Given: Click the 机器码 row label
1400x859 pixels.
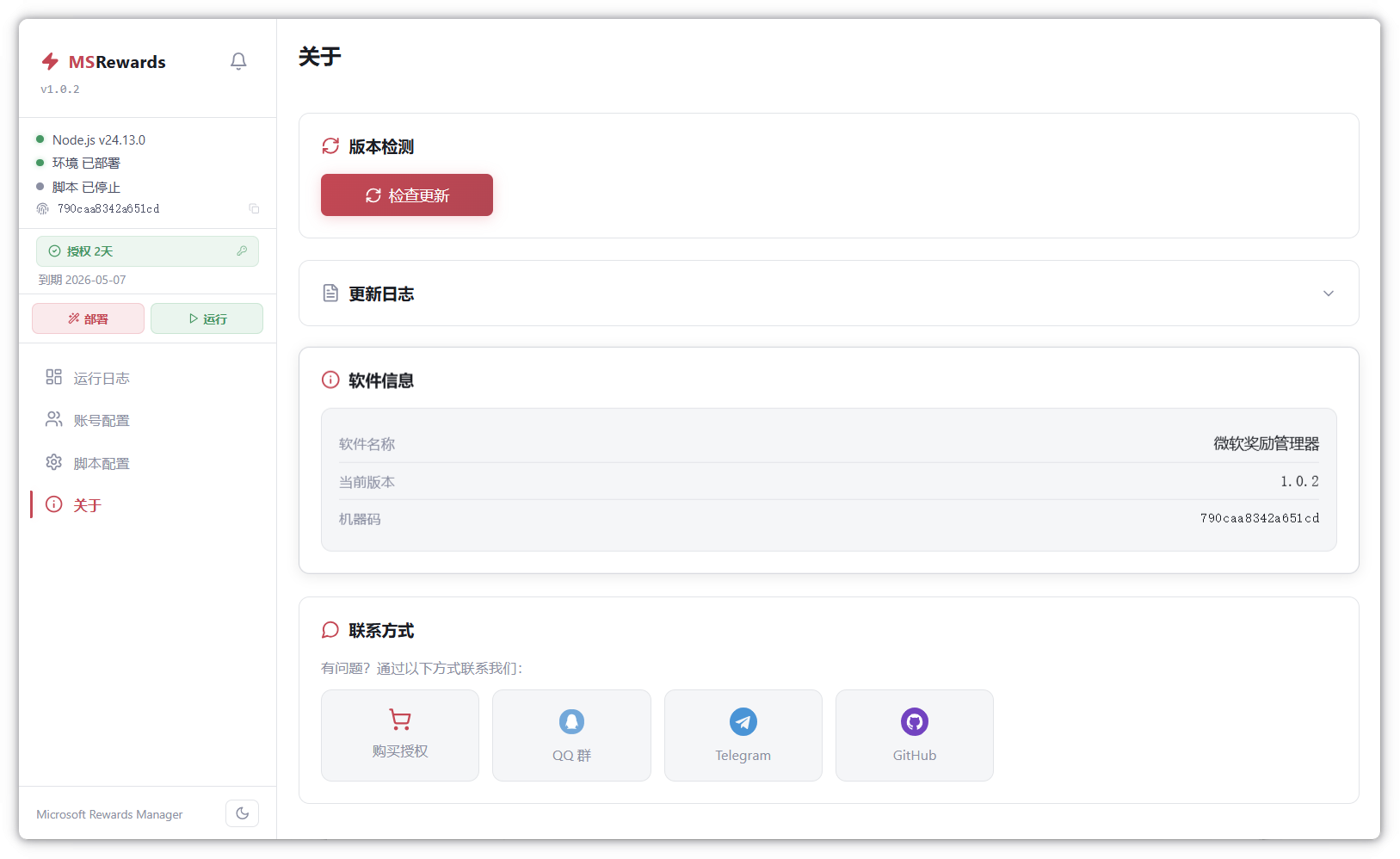Looking at the screenshot, I should coord(360,519).
